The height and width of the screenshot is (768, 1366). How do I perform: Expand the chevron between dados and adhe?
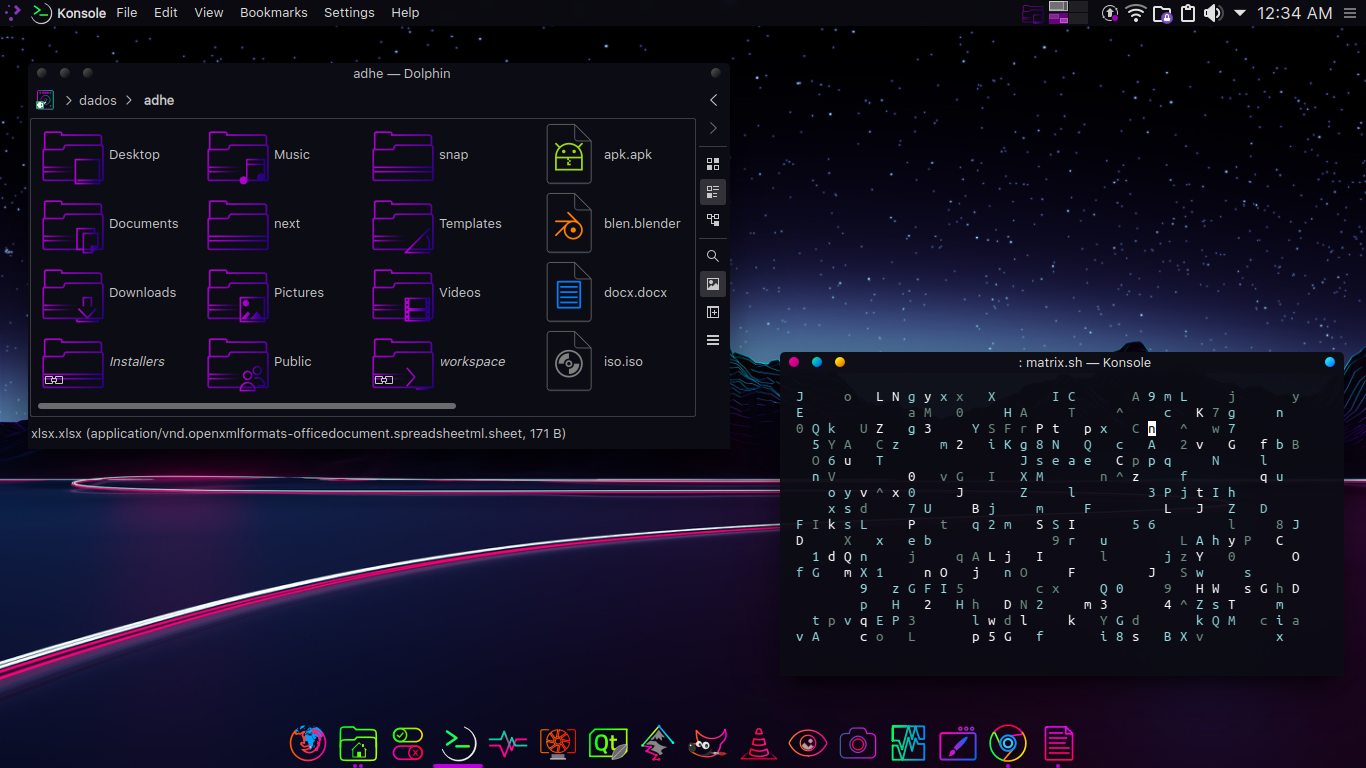coord(130,100)
